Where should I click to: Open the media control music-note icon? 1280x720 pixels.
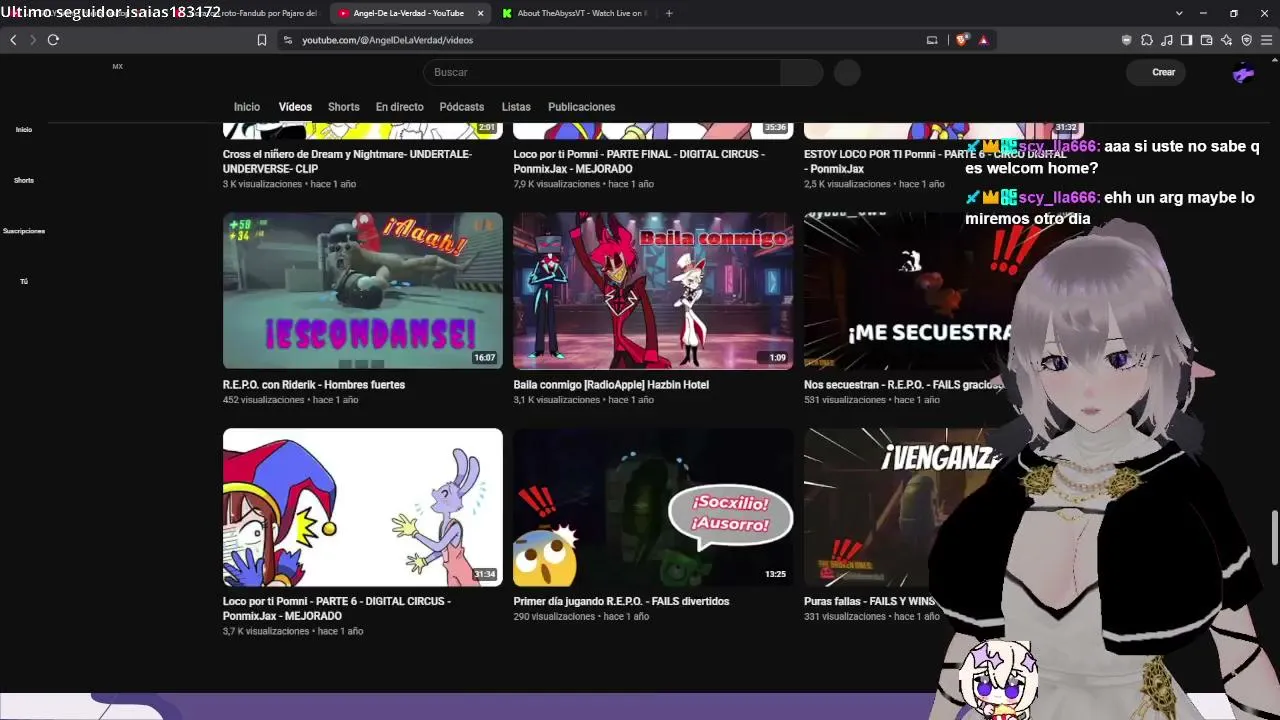pyautogui.click(x=1166, y=40)
